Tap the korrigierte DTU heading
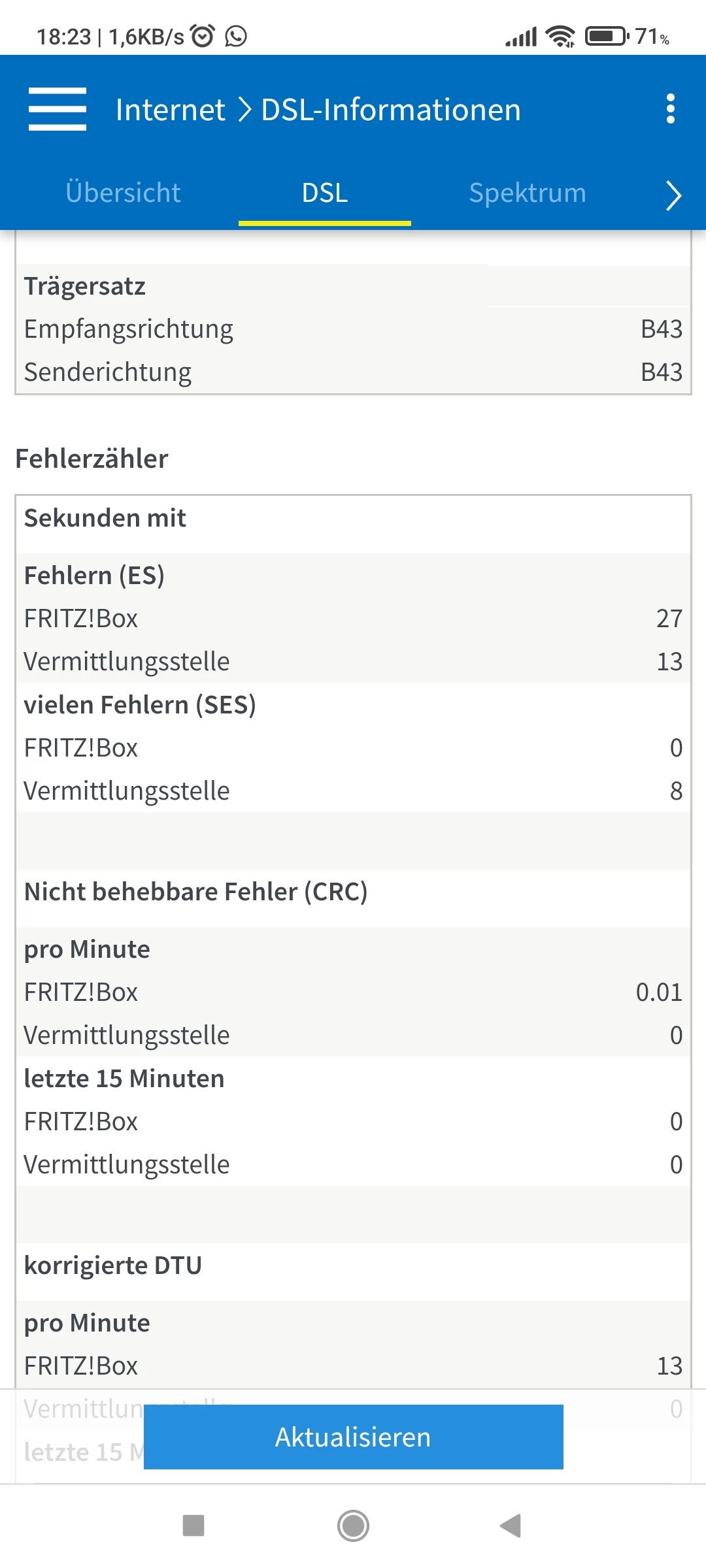This screenshot has height=1568, width=706. click(x=113, y=1266)
